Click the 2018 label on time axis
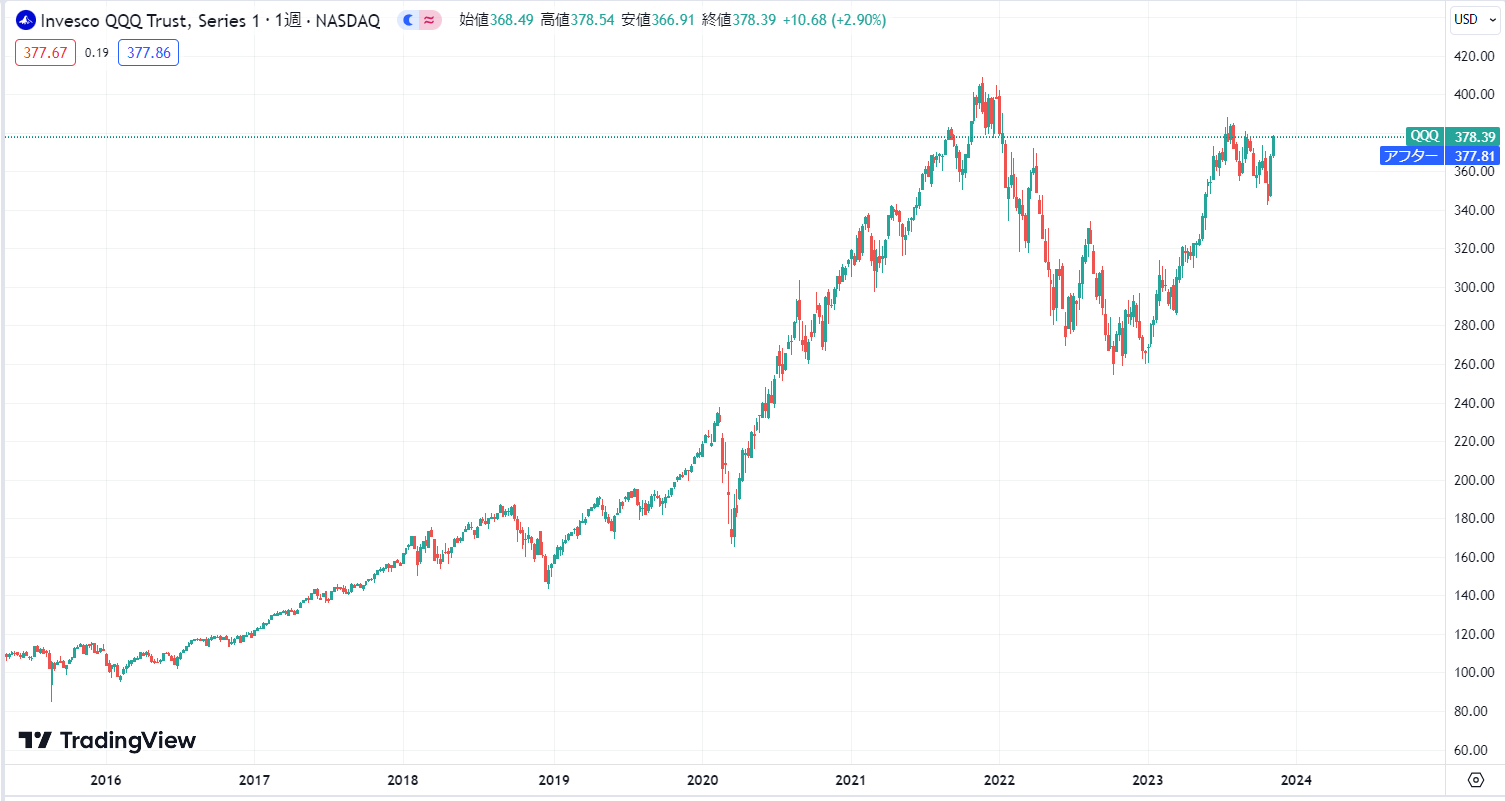1505x801 pixels. (403, 780)
